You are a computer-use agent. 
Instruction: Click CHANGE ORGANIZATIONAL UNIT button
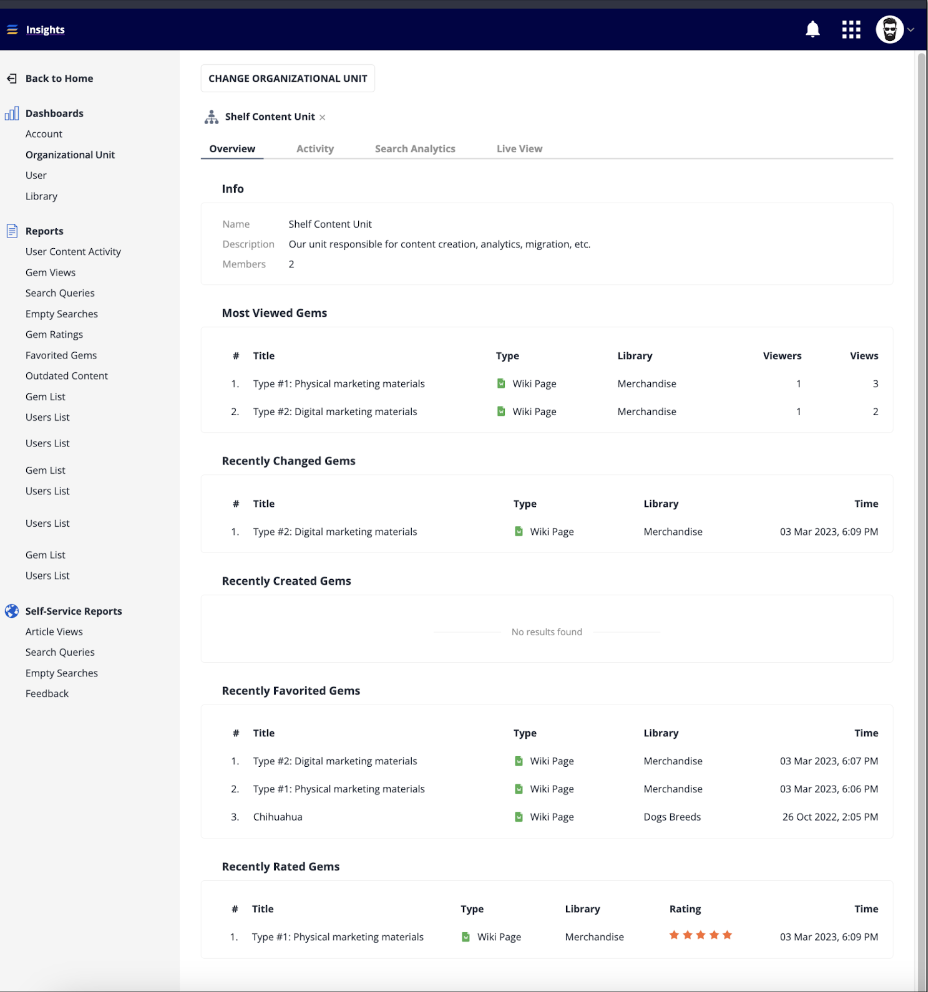(288, 78)
